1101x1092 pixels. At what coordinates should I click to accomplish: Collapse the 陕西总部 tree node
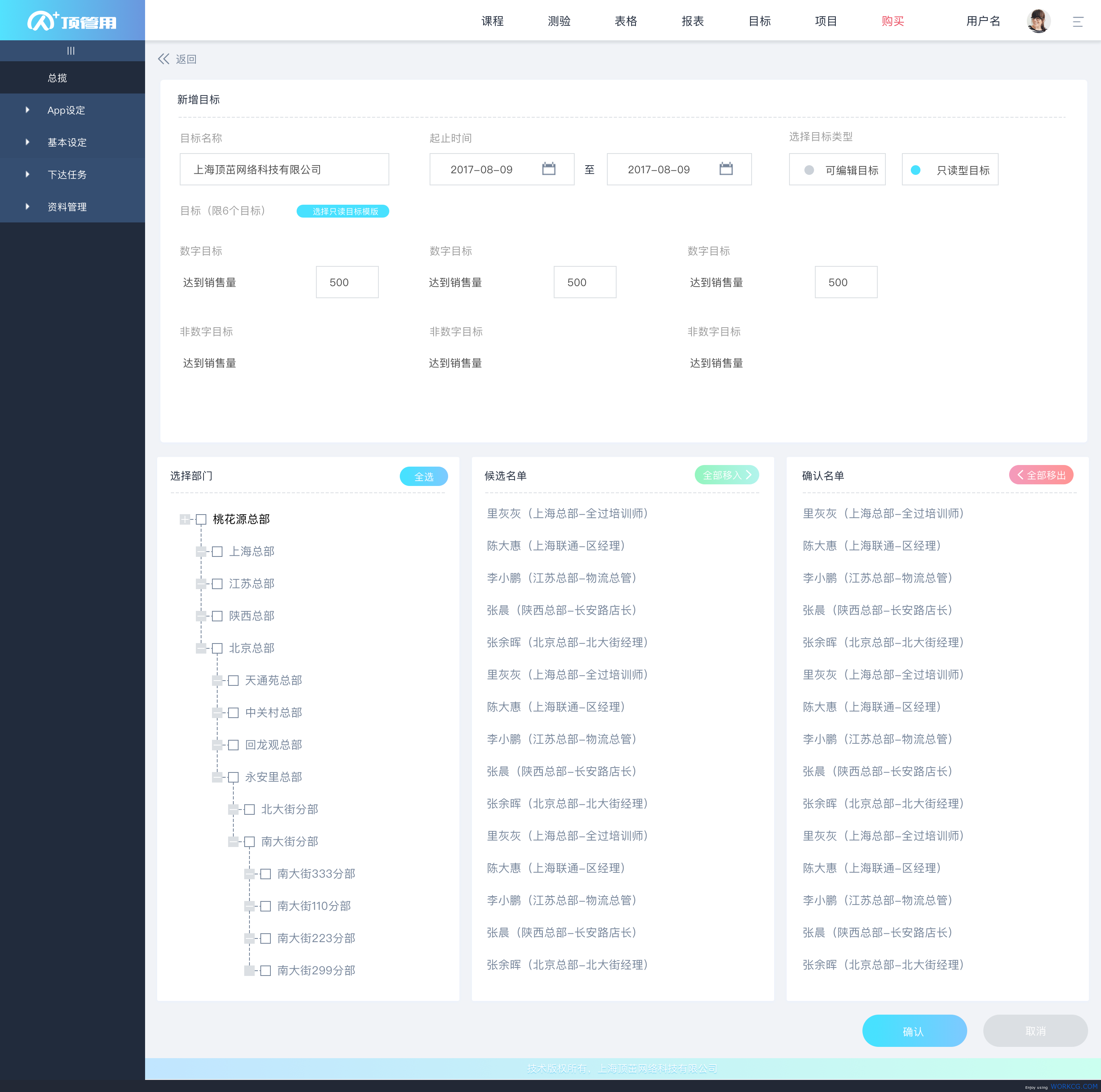(x=201, y=616)
